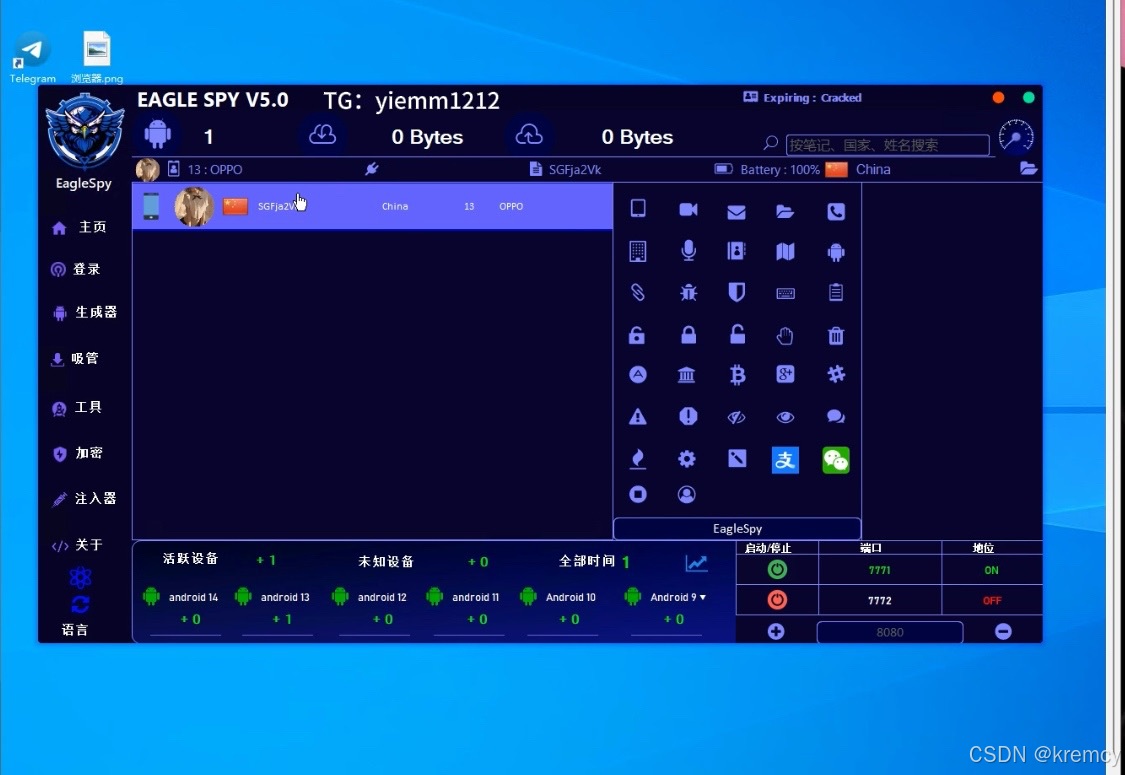The image size is (1125, 775).
Task: Expand the Android 9 dropdown arrow
Action: [702, 597]
